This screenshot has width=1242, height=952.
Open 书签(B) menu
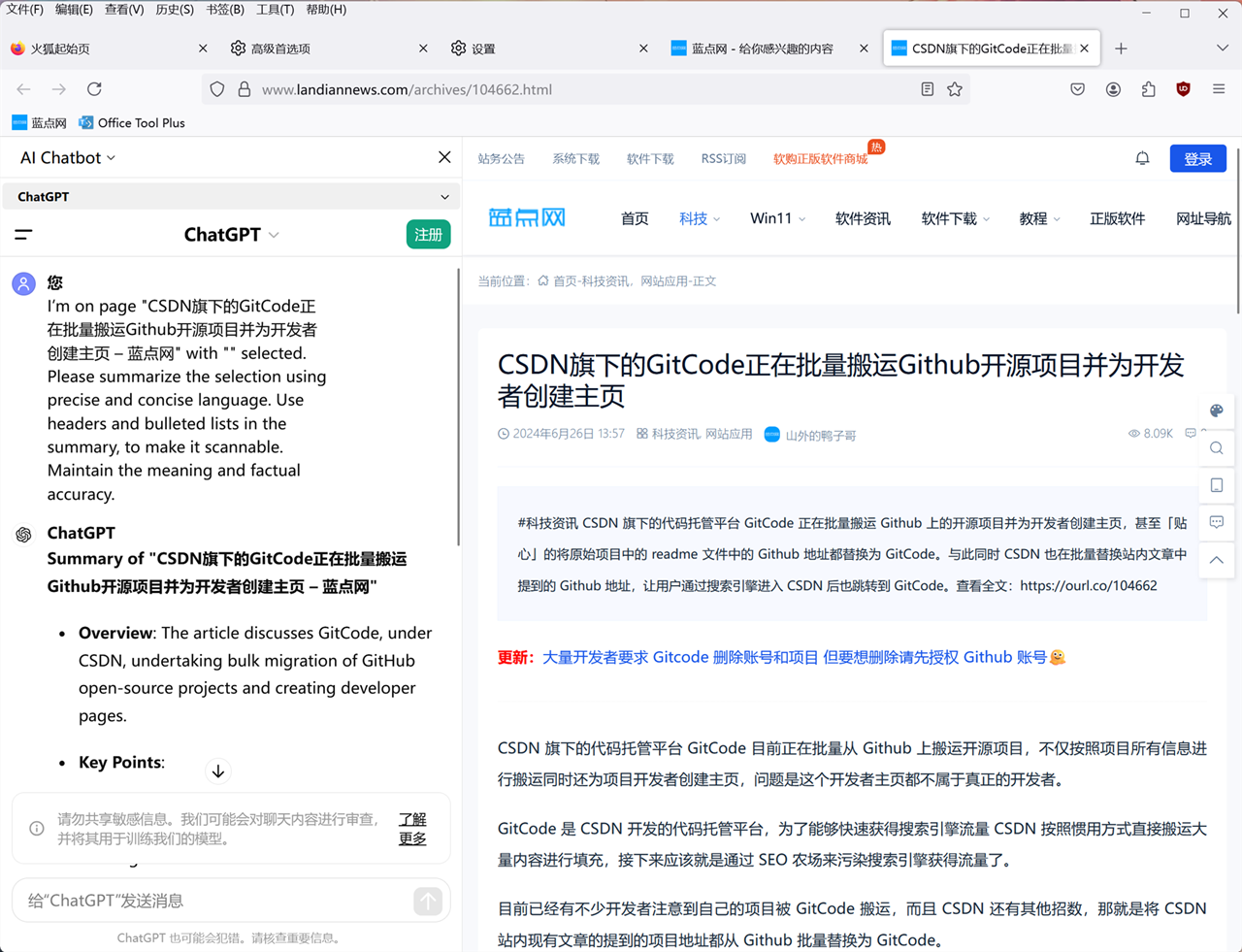tap(225, 10)
